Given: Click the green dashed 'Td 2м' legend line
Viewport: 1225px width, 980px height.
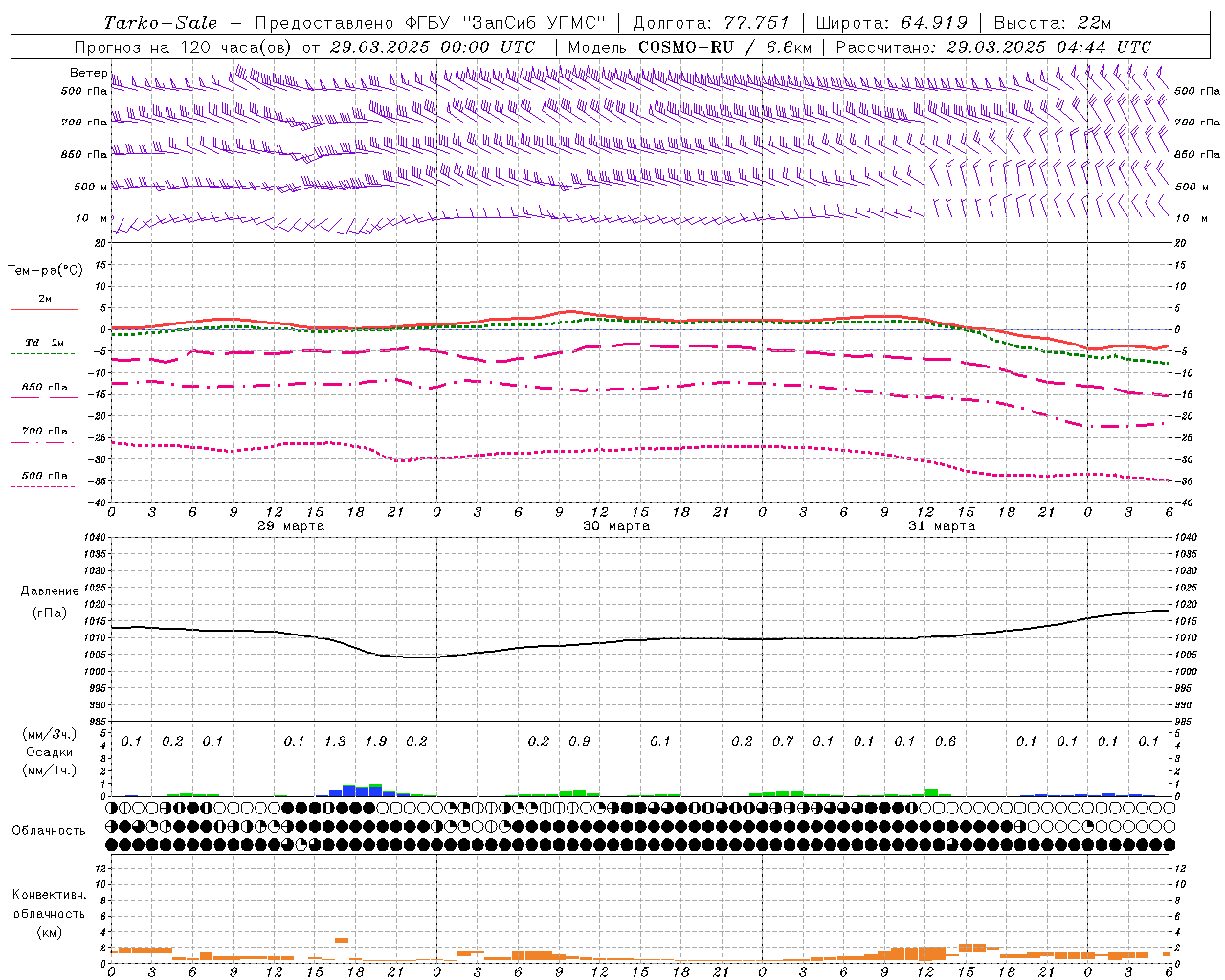Looking at the screenshot, I should click(42, 353).
